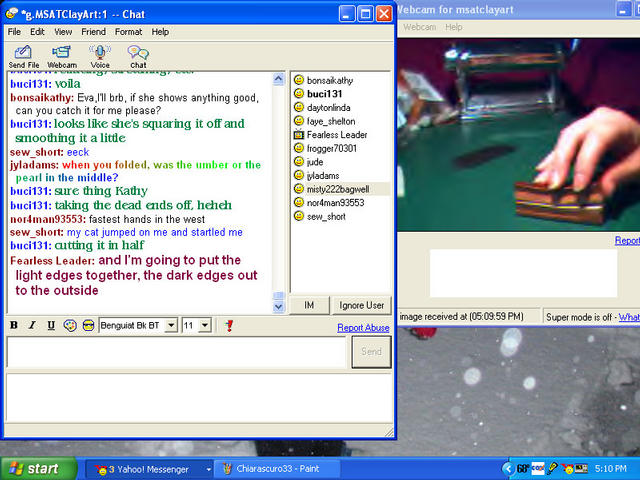Viewport: 640px width, 480px height.
Task: Expand the font size 11 dropdown
Action: pyautogui.click(x=205, y=325)
